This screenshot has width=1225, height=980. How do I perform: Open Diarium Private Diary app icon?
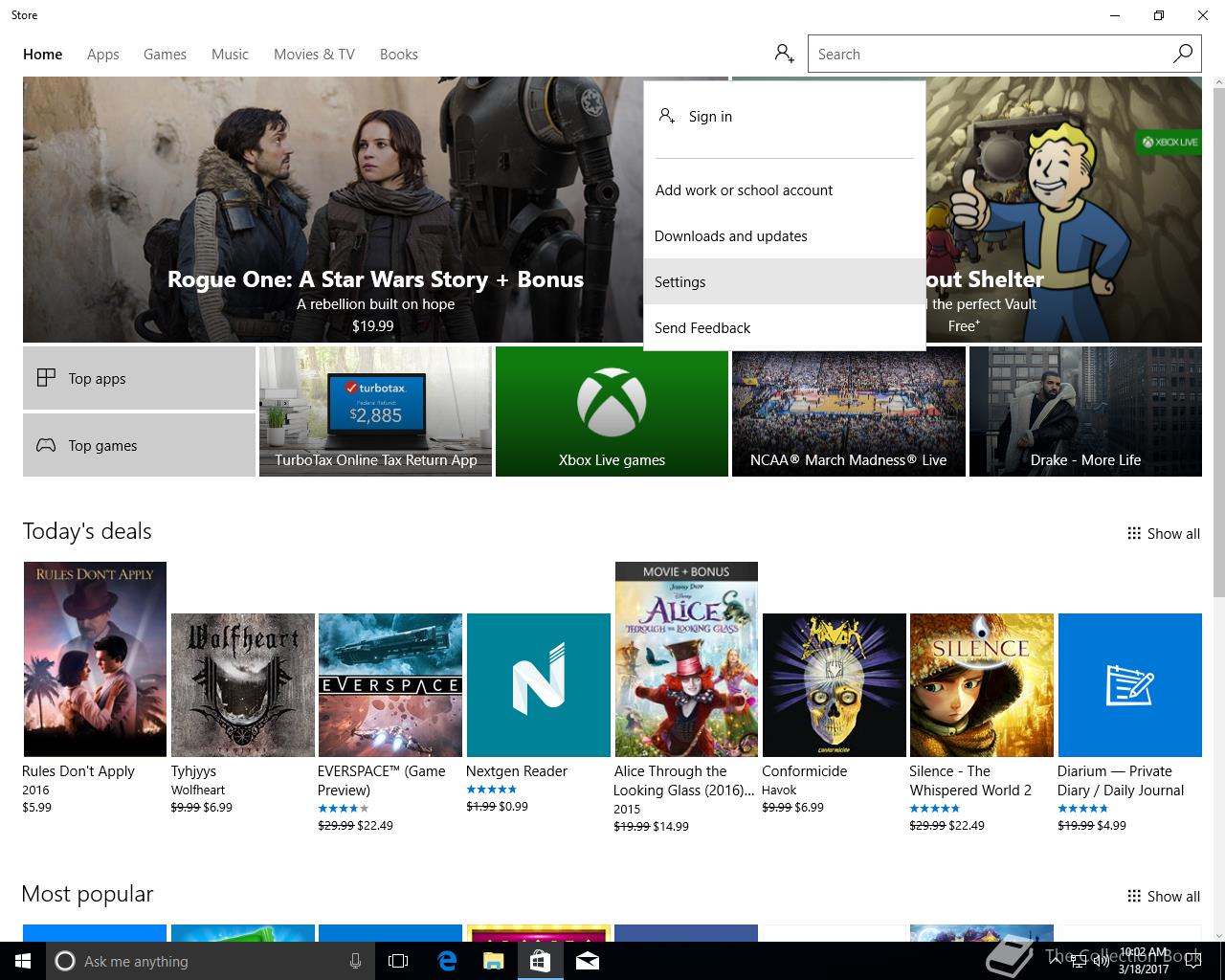pos(1130,685)
